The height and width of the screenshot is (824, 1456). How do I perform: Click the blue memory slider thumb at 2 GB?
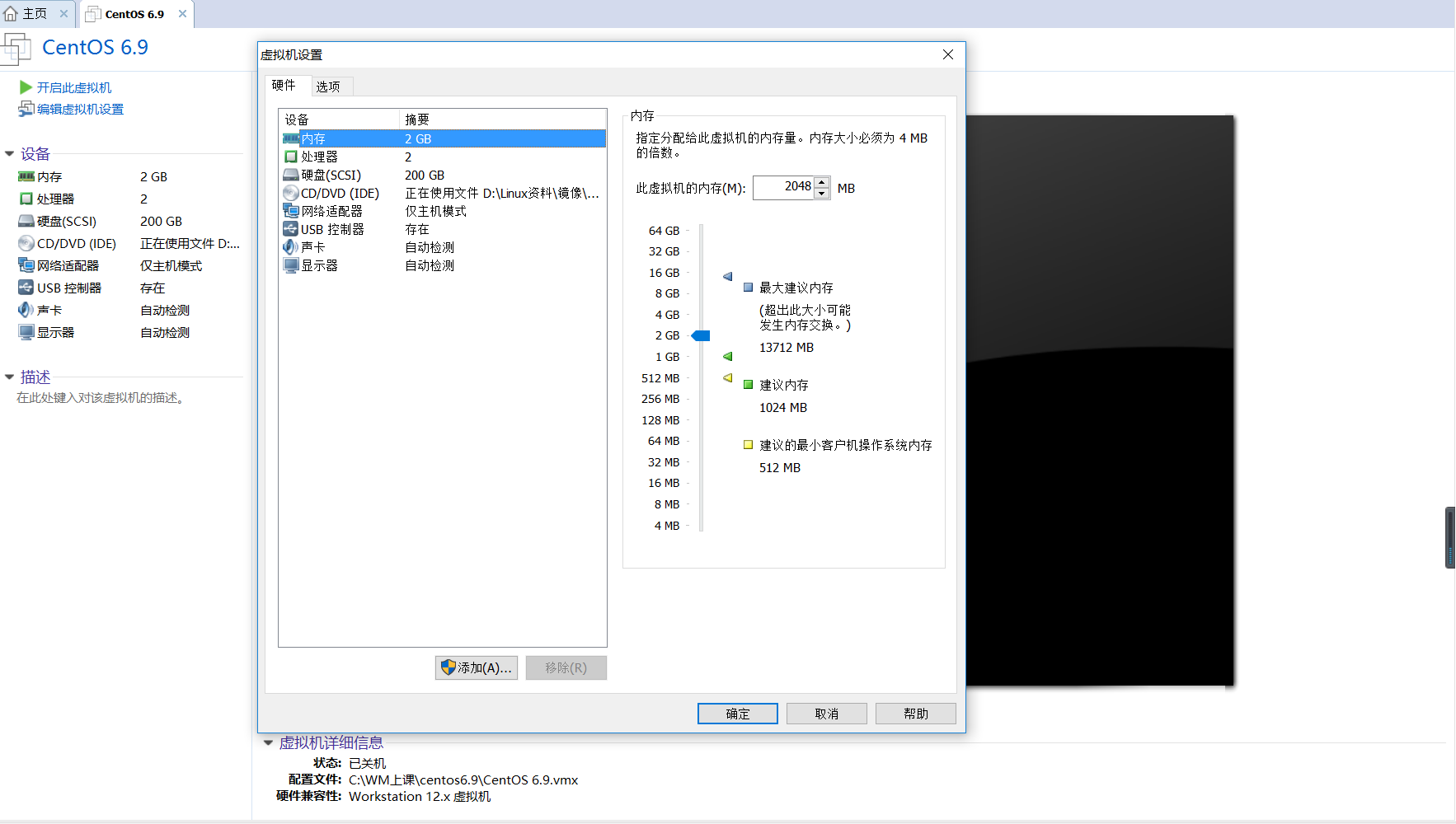coord(701,335)
